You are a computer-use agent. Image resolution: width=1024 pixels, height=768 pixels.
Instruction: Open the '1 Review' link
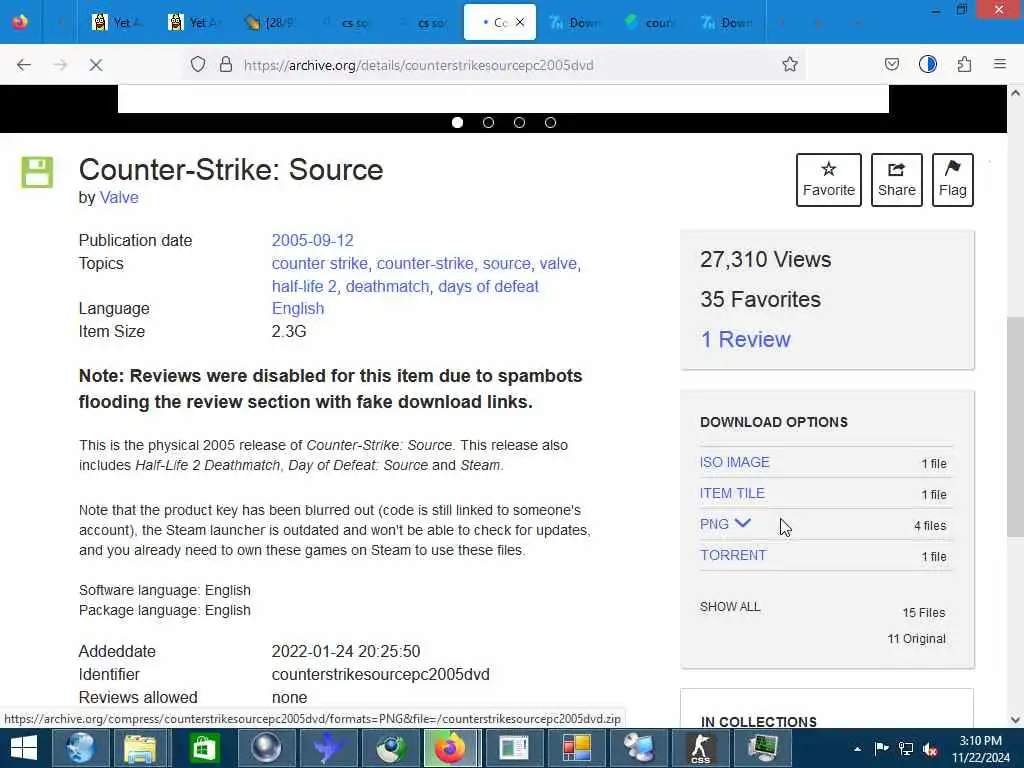745,339
